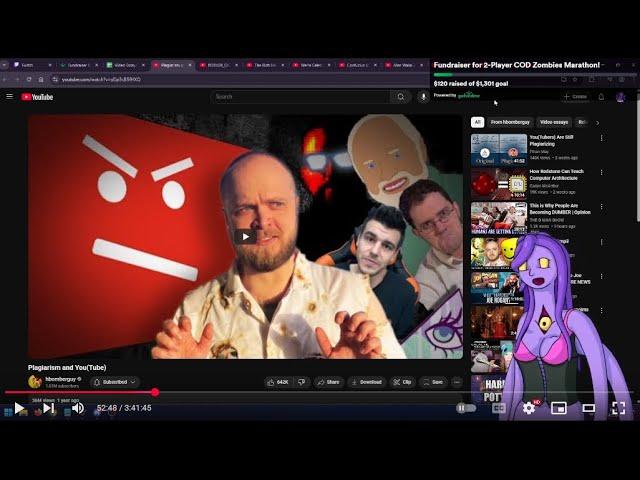Click the YouTube logo home link
This screenshot has height=480, width=640.
(x=36, y=97)
